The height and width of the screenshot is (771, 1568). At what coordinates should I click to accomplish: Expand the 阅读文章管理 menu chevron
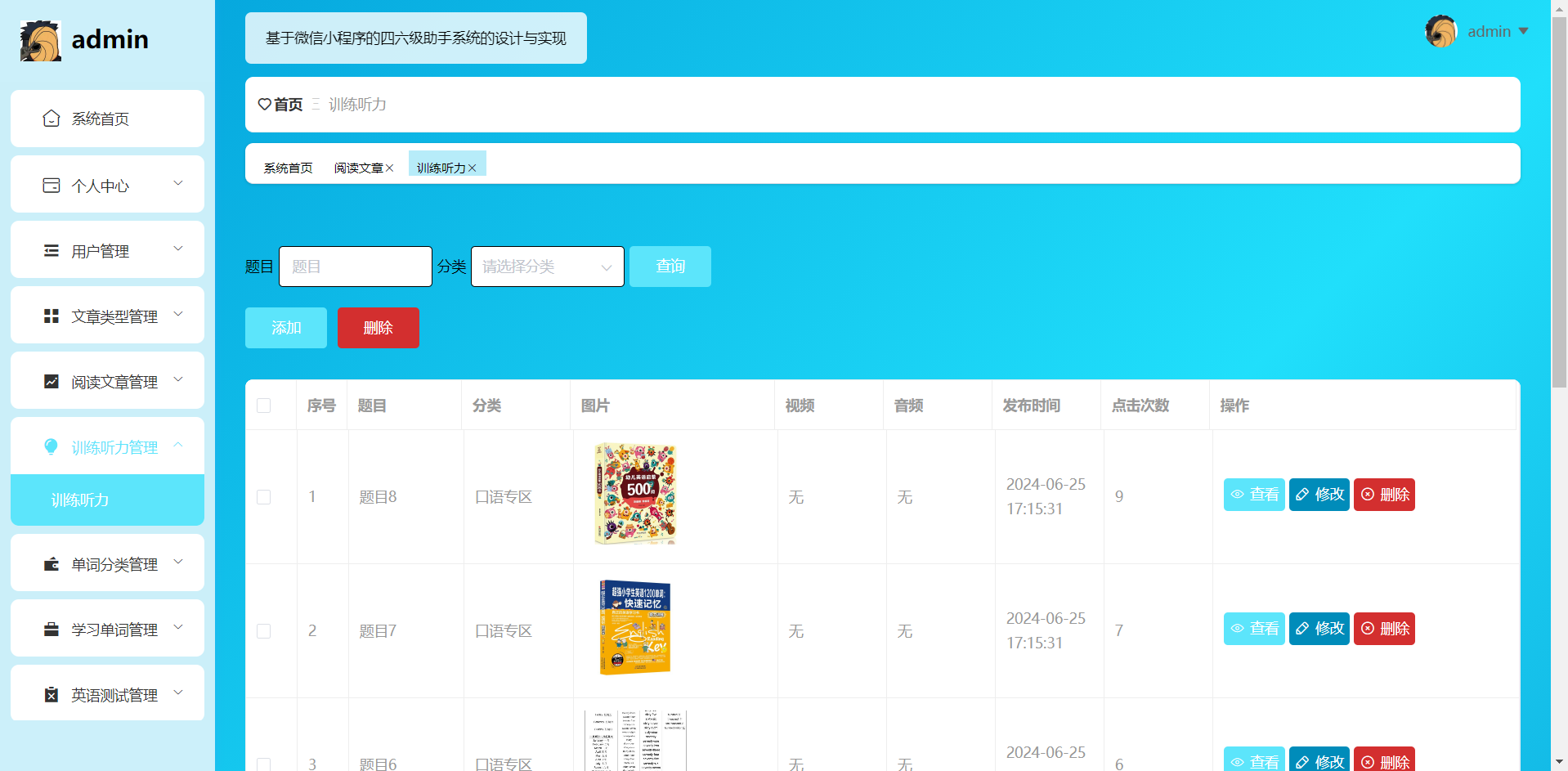coord(178,379)
